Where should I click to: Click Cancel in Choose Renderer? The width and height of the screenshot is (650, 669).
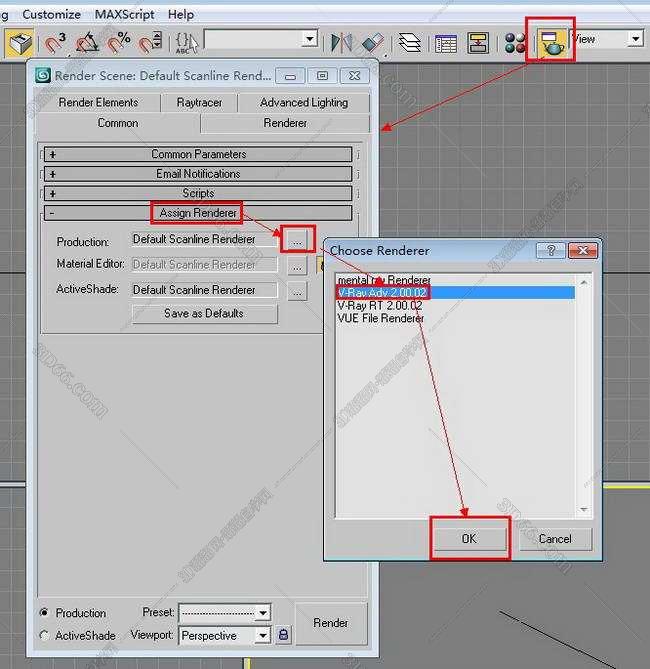(x=555, y=539)
